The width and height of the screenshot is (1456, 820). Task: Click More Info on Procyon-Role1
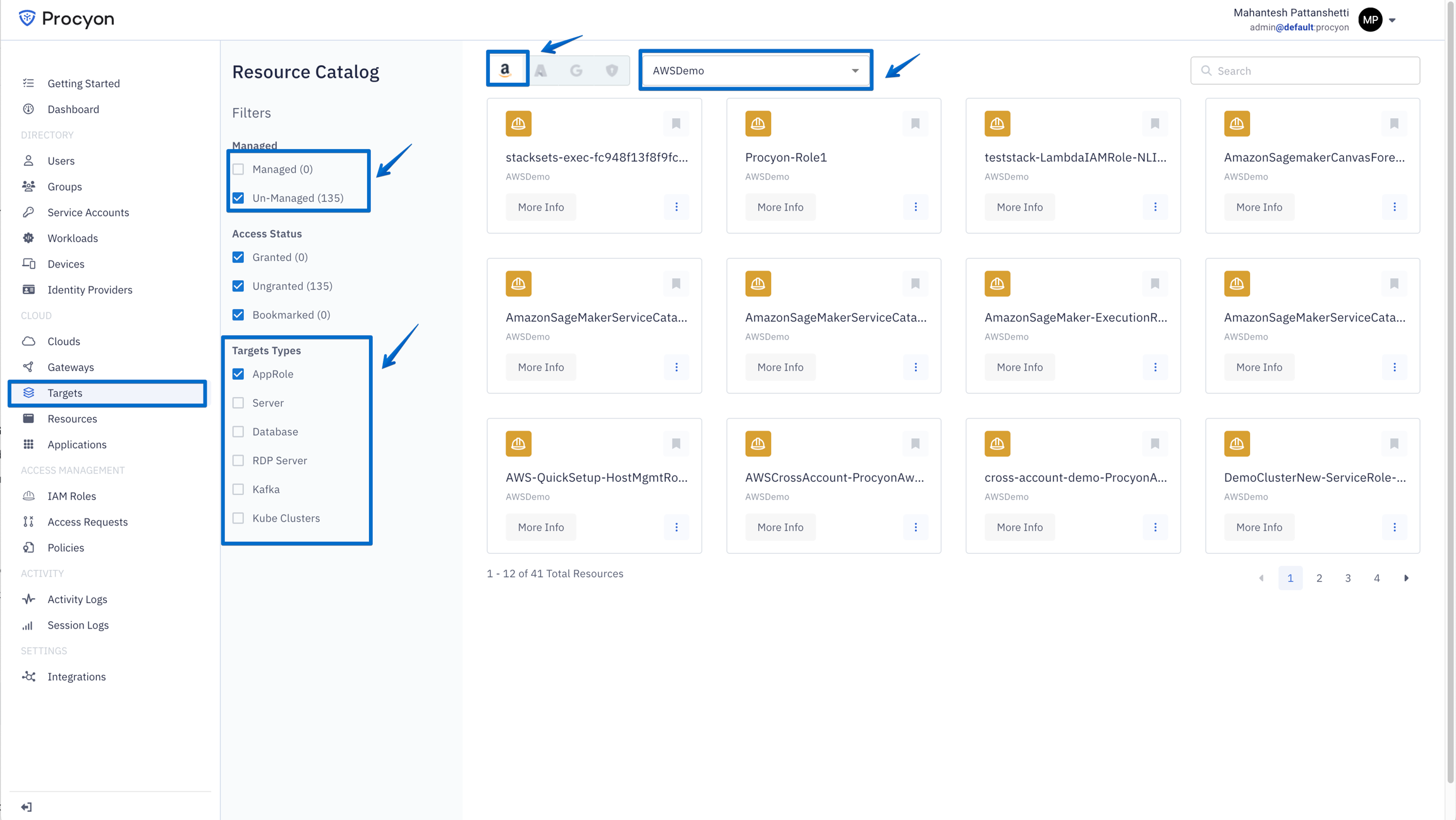pos(780,207)
